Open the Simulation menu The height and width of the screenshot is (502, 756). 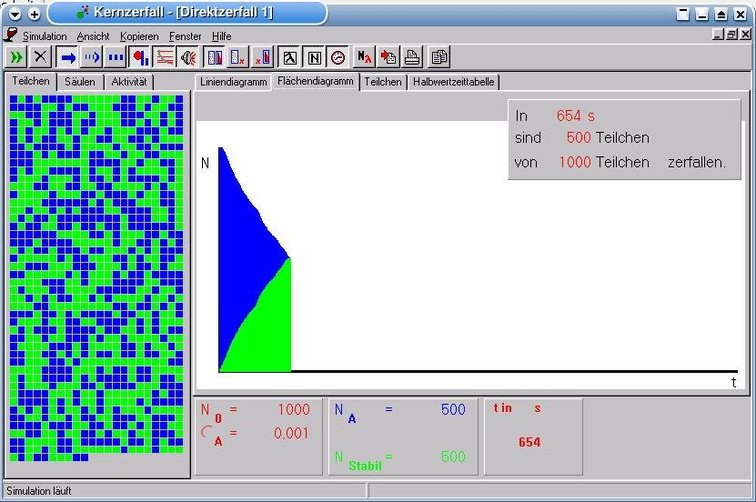pos(45,36)
